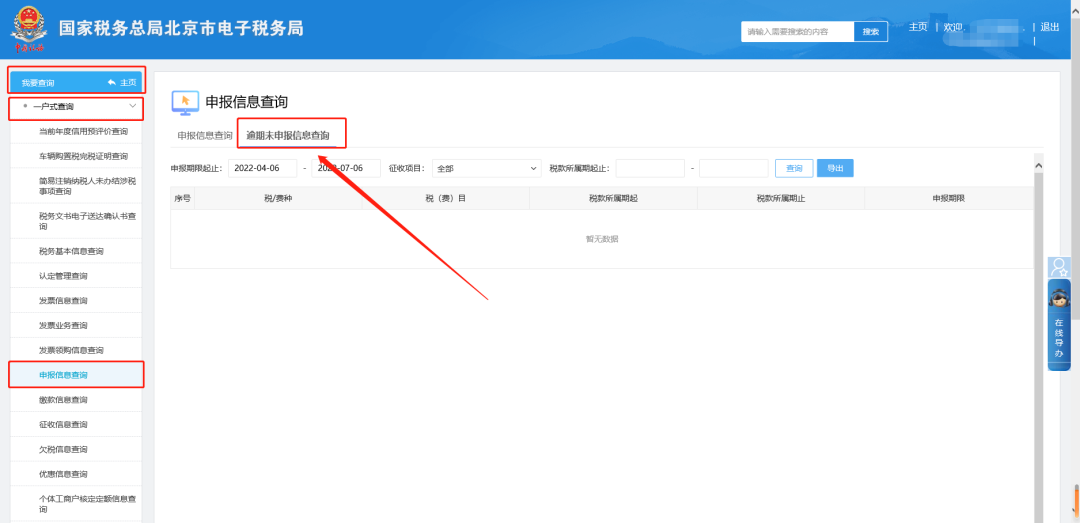
Task: Switch to the 申报信息查询 tab
Action: [204, 135]
